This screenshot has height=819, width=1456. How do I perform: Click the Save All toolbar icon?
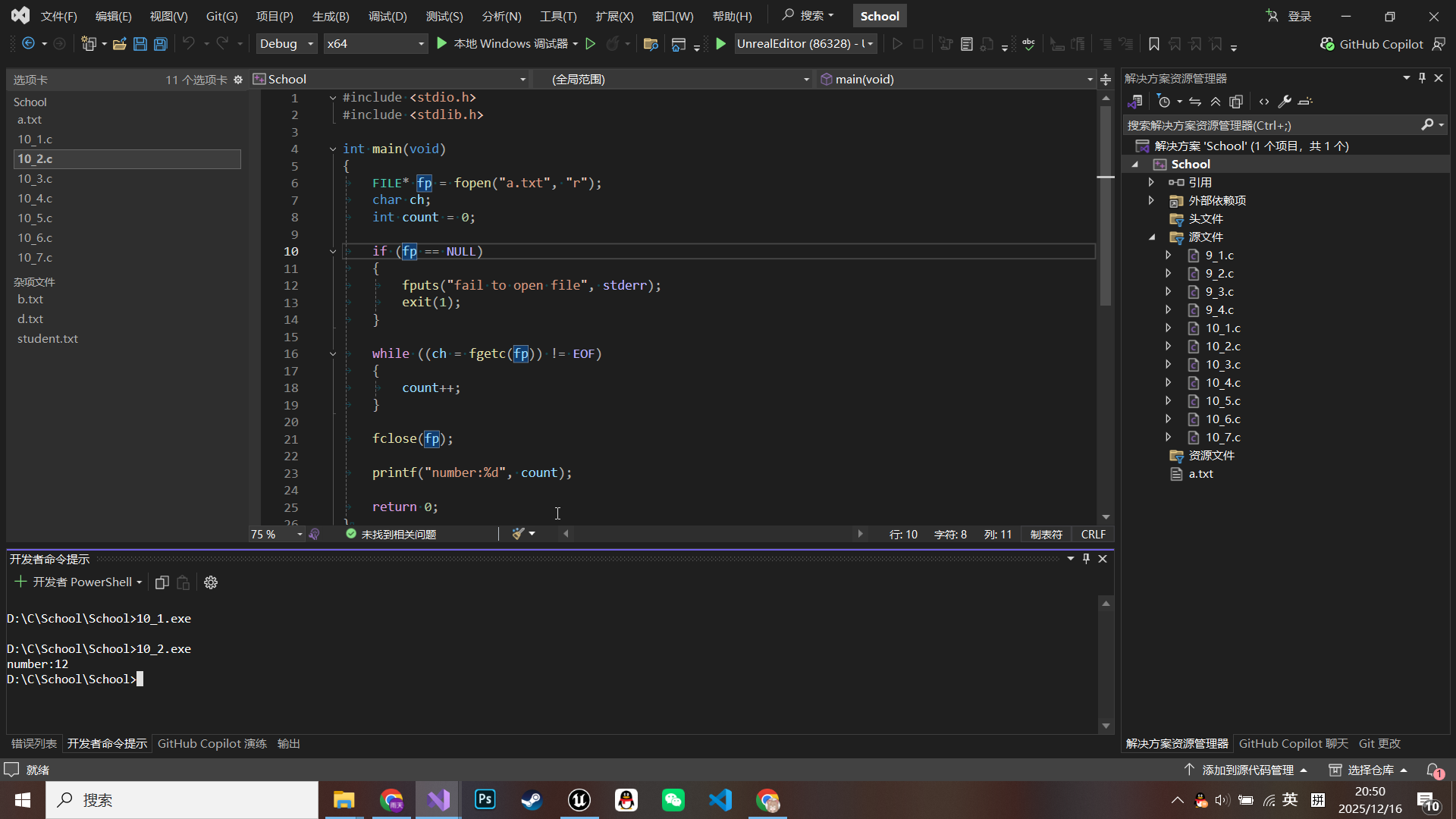[161, 44]
